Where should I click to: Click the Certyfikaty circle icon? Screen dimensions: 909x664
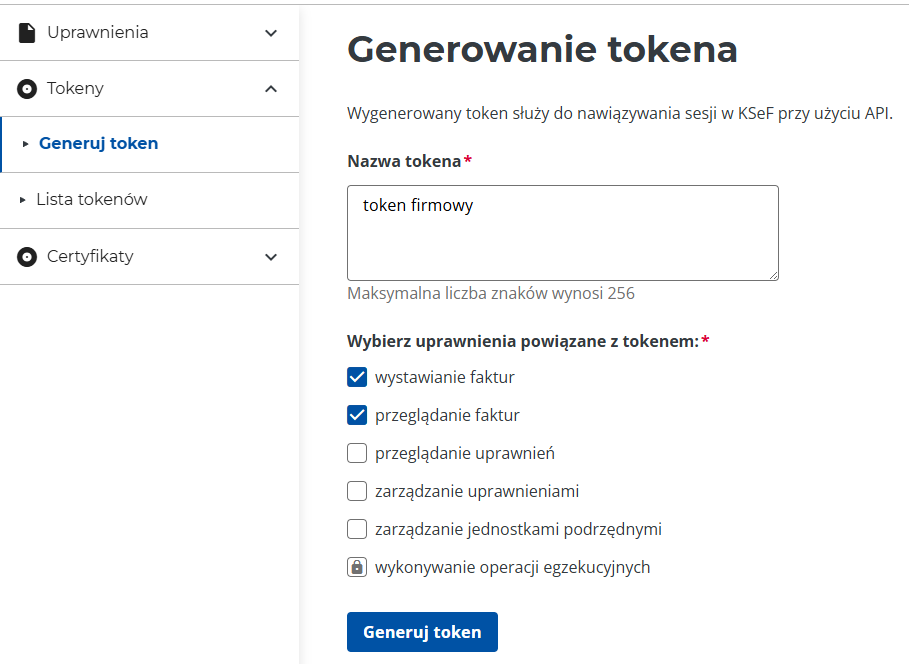click(x=27, y=257)
